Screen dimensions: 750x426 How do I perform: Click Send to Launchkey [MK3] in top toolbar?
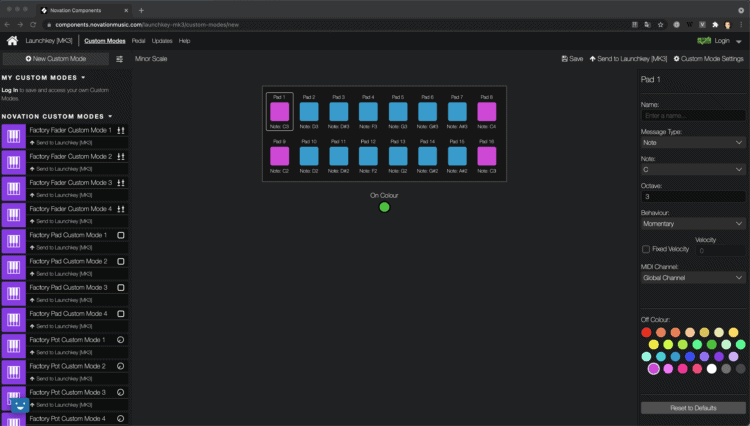(x=628, y=59)
